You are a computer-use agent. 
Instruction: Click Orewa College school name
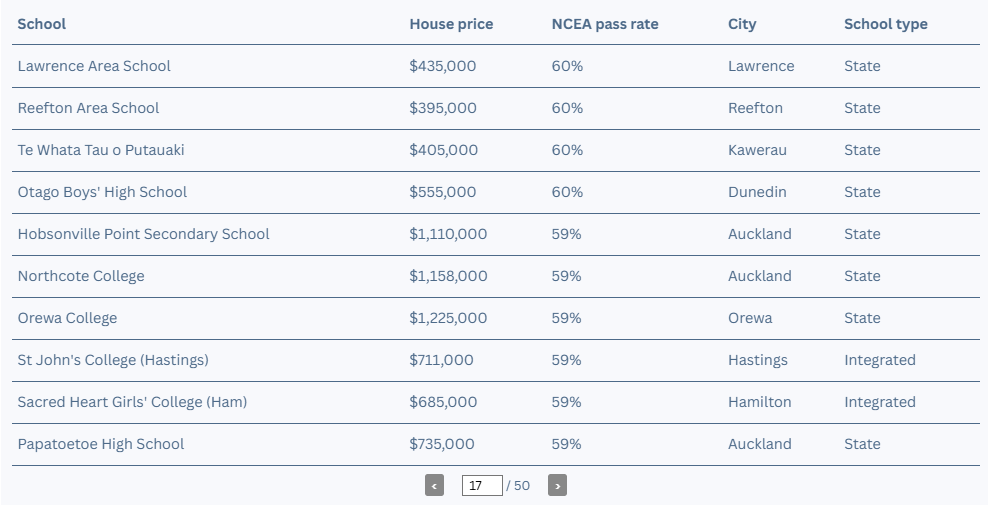(67, 318)
